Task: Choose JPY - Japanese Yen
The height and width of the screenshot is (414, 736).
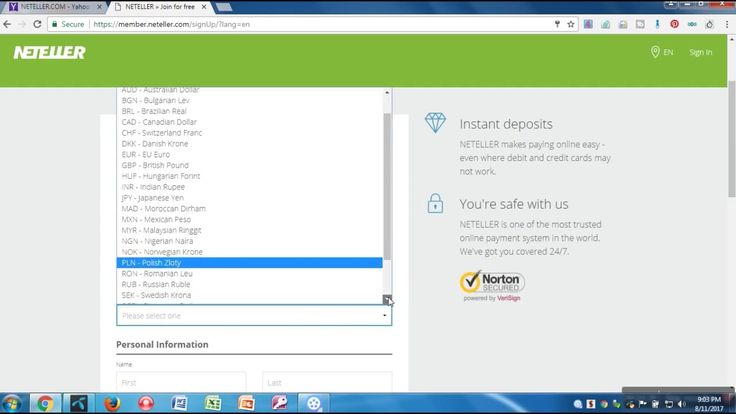Action: (250, 198)
